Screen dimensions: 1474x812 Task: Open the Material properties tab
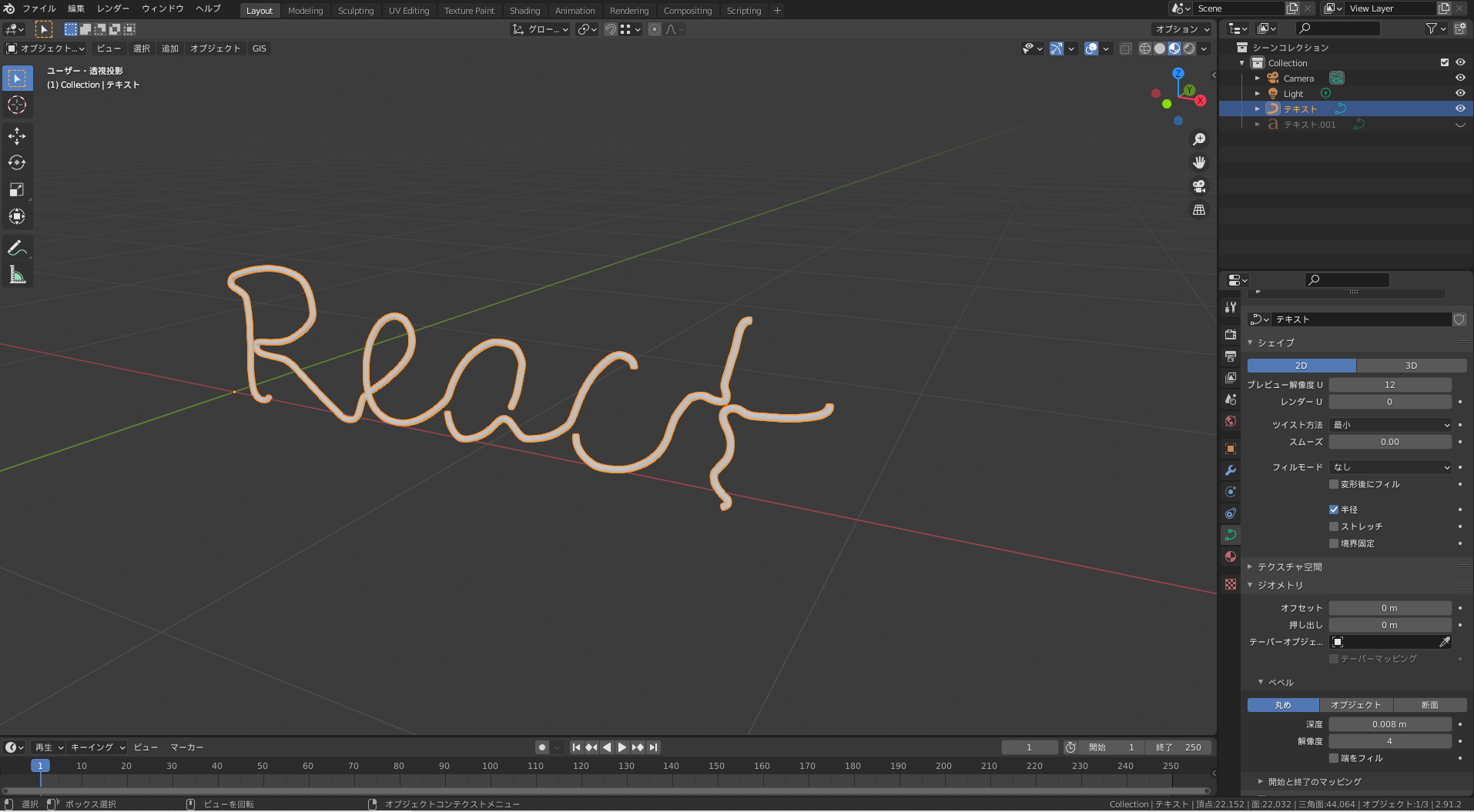pyautogui.click(x=1231, y=556)
